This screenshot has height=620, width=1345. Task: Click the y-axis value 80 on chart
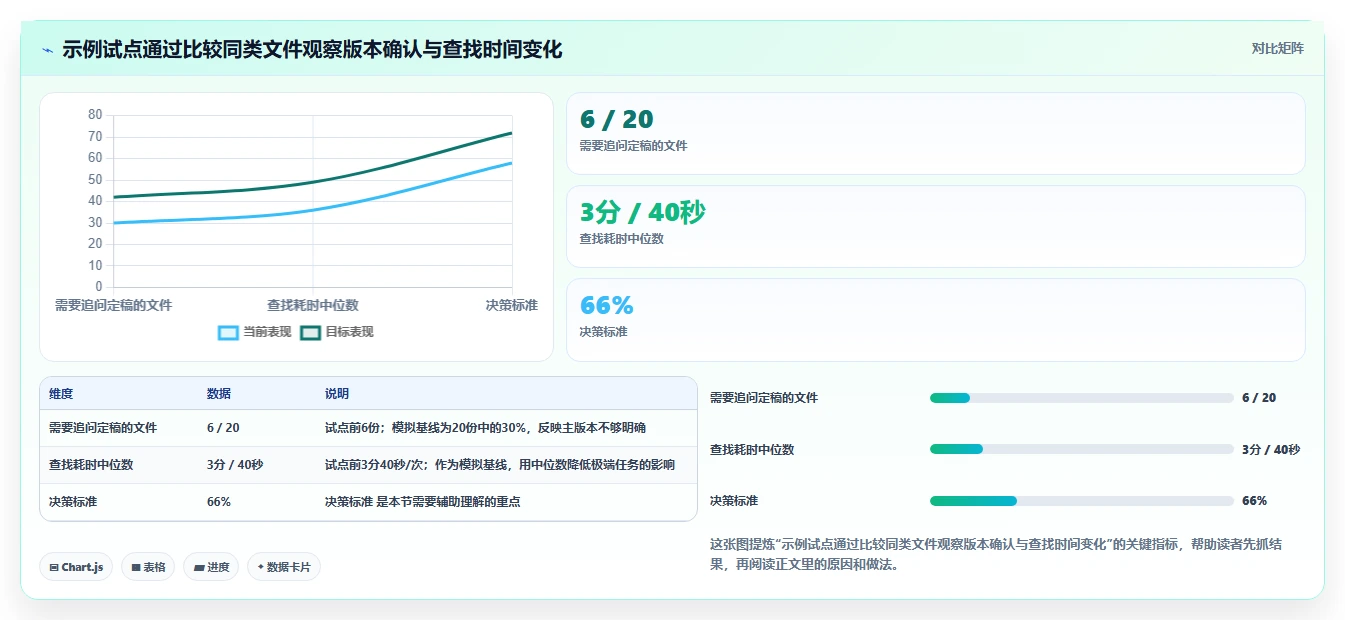coord(95,115)
